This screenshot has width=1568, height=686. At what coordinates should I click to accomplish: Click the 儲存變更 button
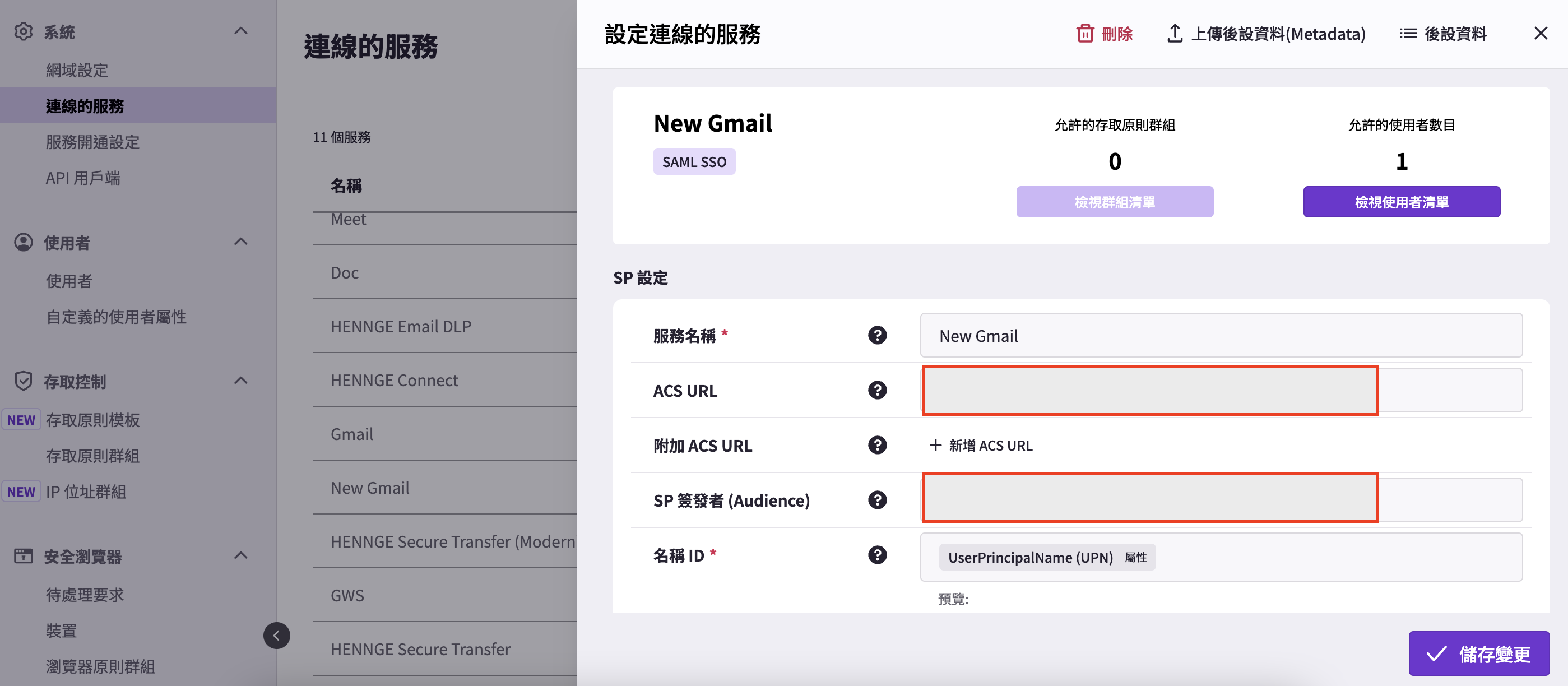1478,653
